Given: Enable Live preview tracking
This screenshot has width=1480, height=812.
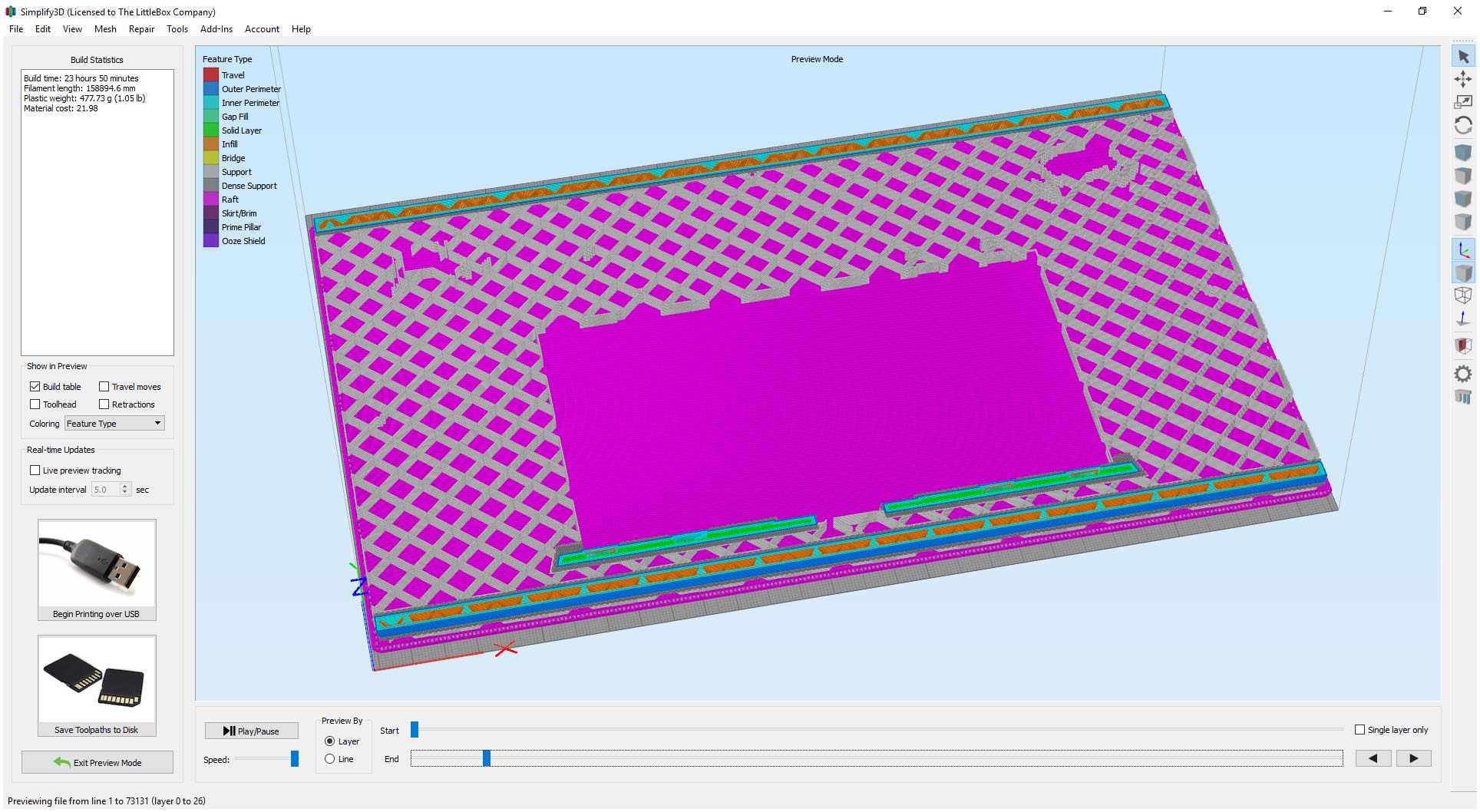Looking at the screenshot, I should (x=35, y=470).
